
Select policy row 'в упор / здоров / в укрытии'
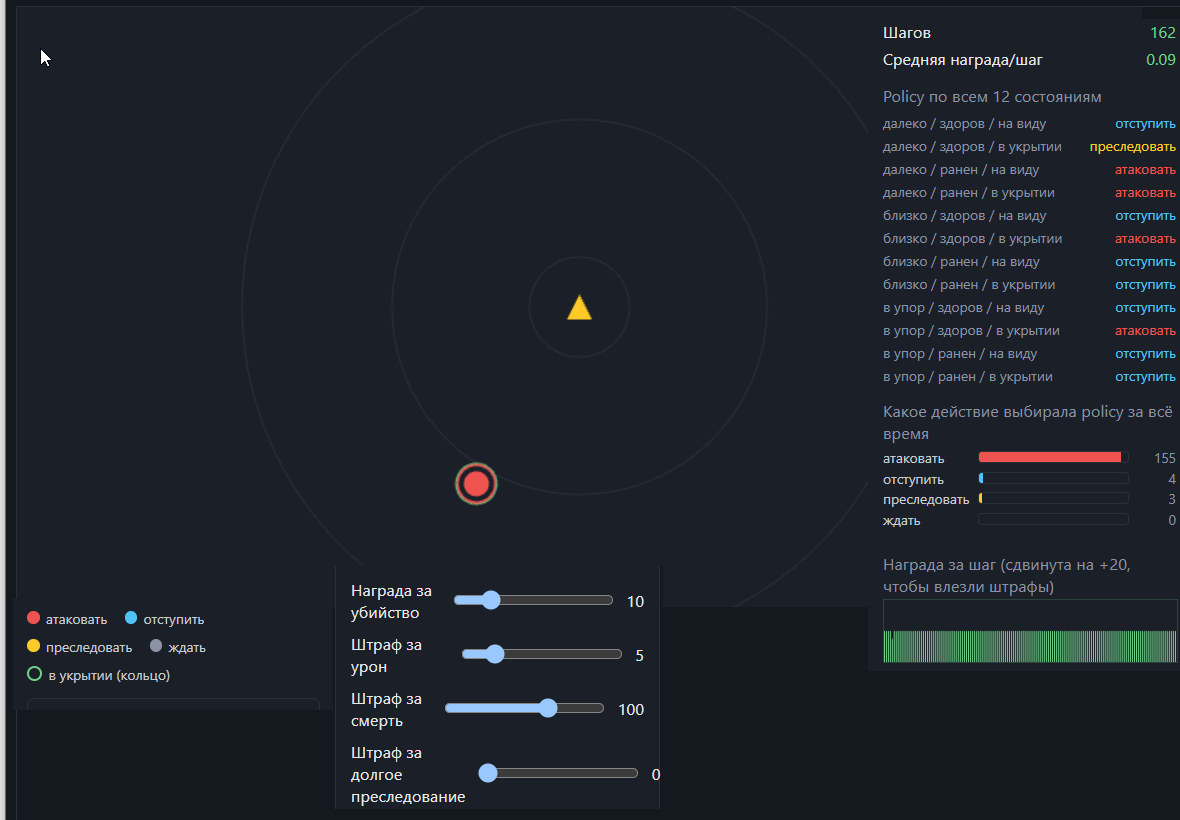pos(1029,331)
